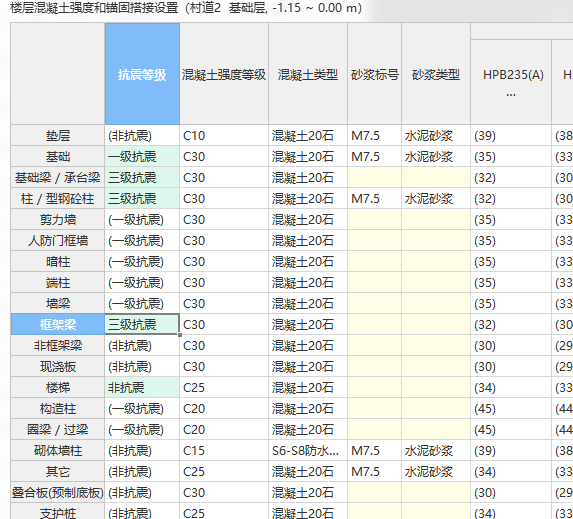Click C20 concrete grade in 圈梁 / 过梁 row
The width and height of the screenshot is (573, 519).
(224, 429)
